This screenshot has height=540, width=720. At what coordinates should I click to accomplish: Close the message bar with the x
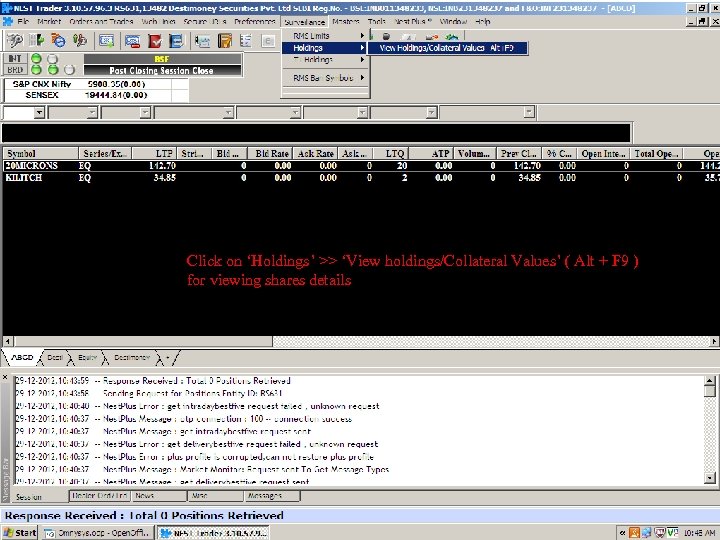(x=5, y=377)
